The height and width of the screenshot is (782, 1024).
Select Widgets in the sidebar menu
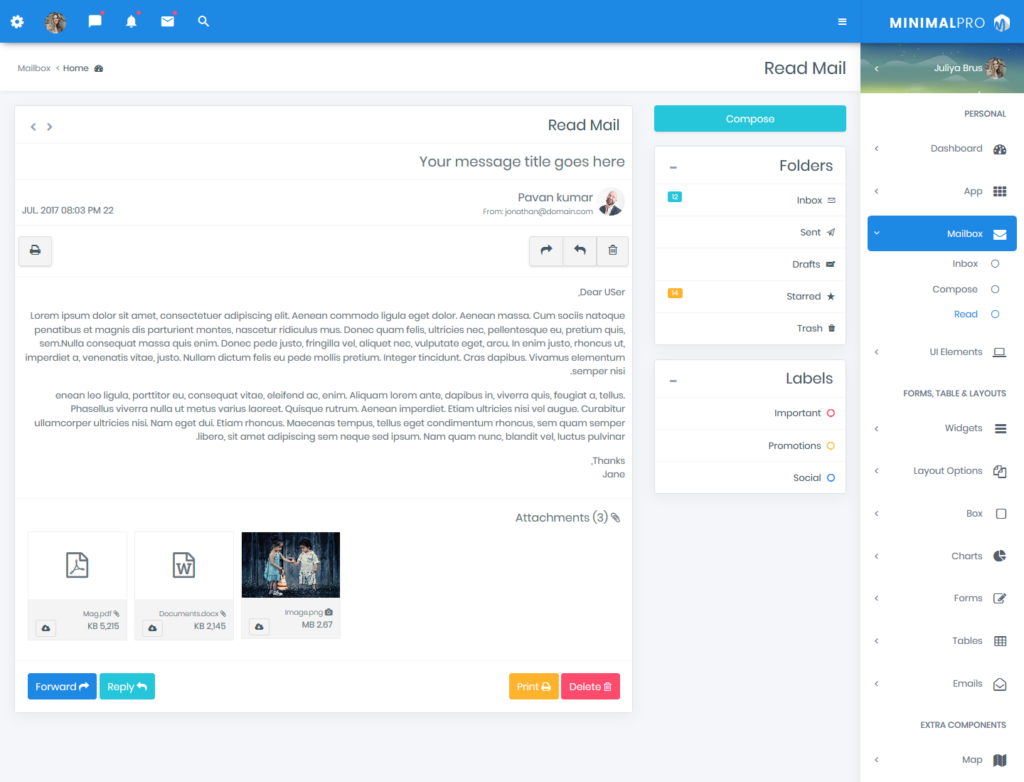point(964,428)
